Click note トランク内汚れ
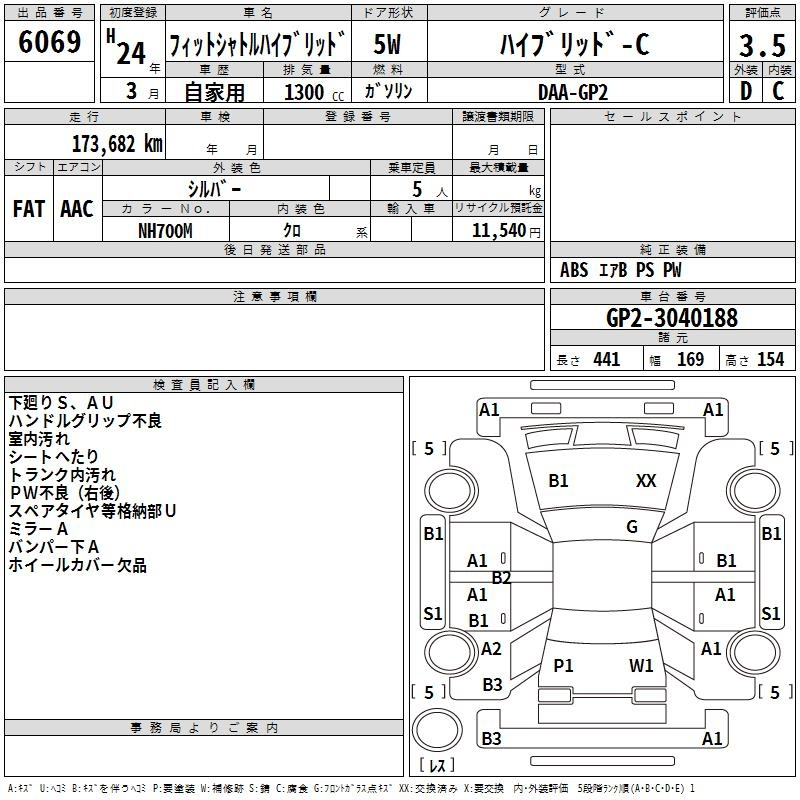This screenshot has width=800, height=800. pyautogui.click(x=62, y=474)
